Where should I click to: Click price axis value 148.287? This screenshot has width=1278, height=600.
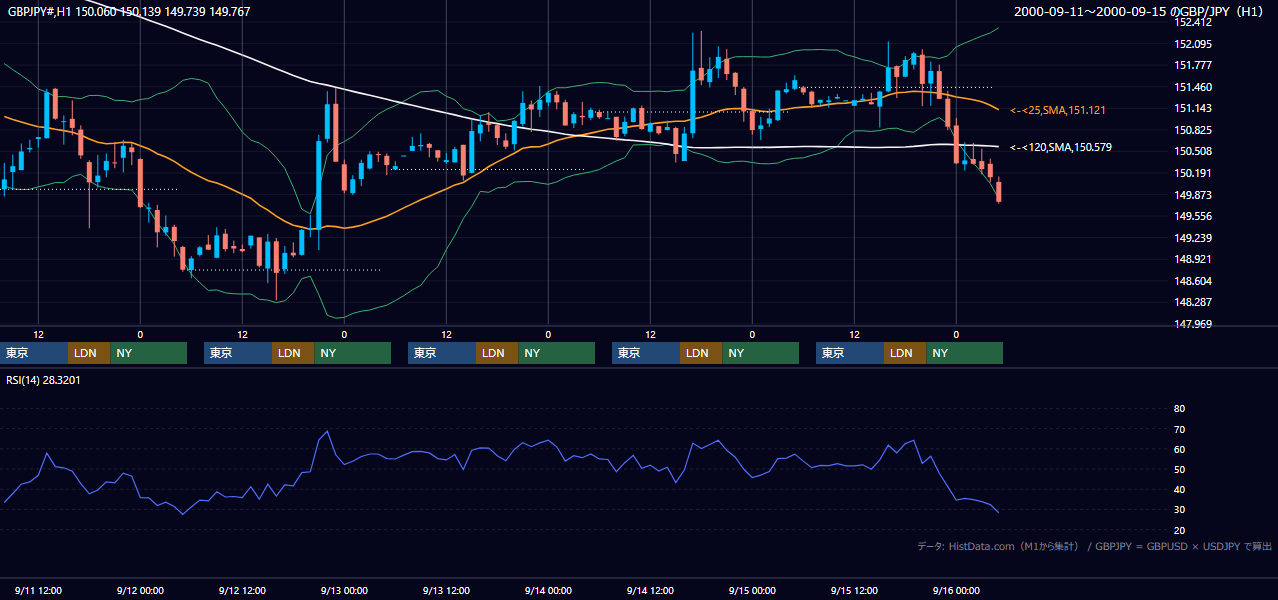[1194, 302]
